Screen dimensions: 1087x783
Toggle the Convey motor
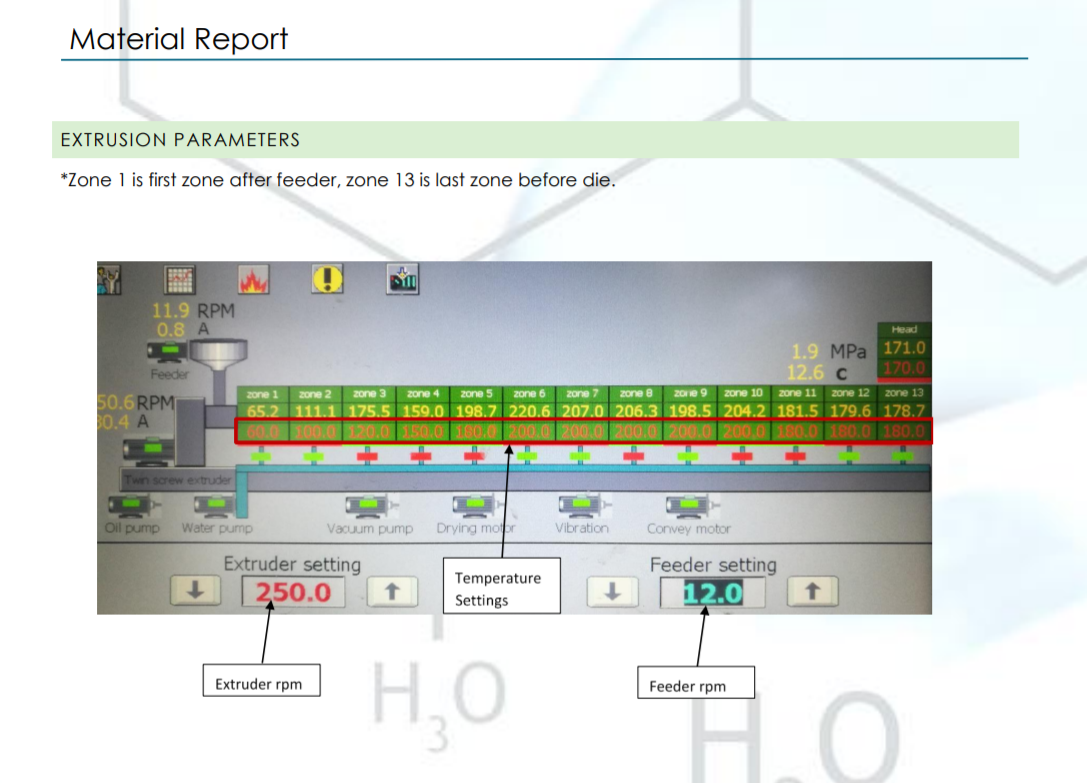pyautogui.click(x=688, y=508)
